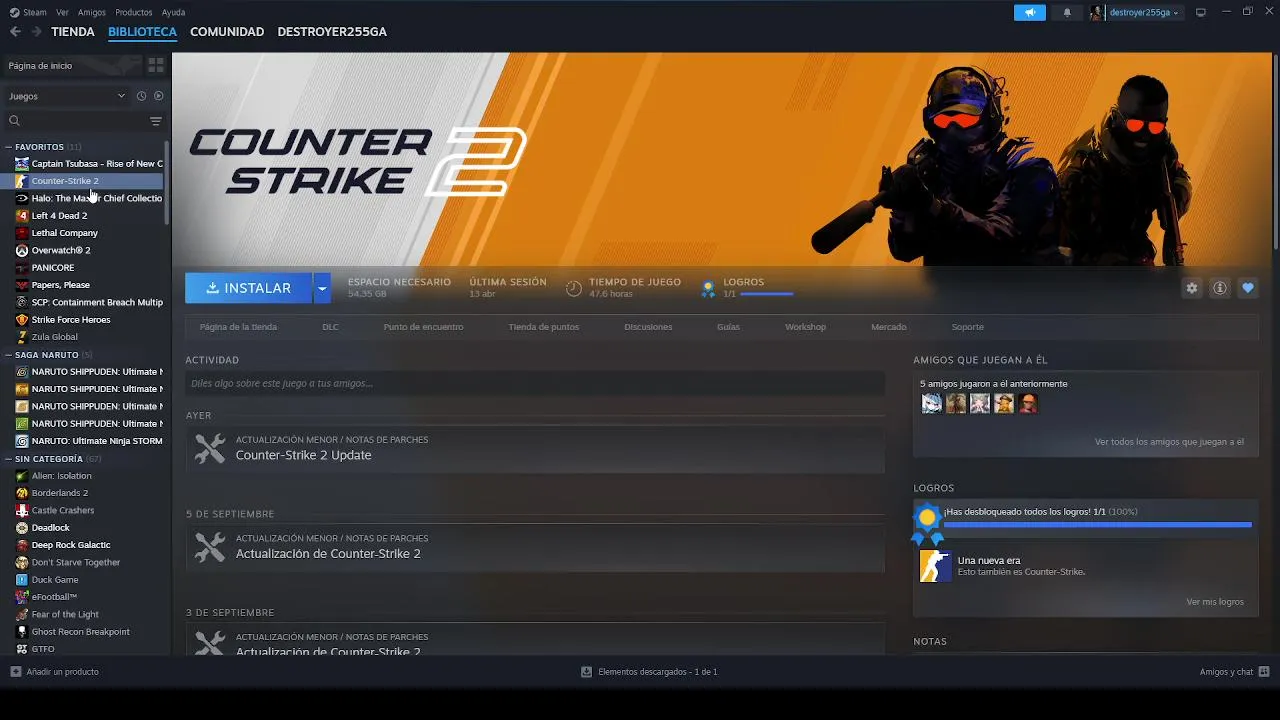Open game settings gear icon
This screenshot has width=1280, height=720.
pos(1192,288)
